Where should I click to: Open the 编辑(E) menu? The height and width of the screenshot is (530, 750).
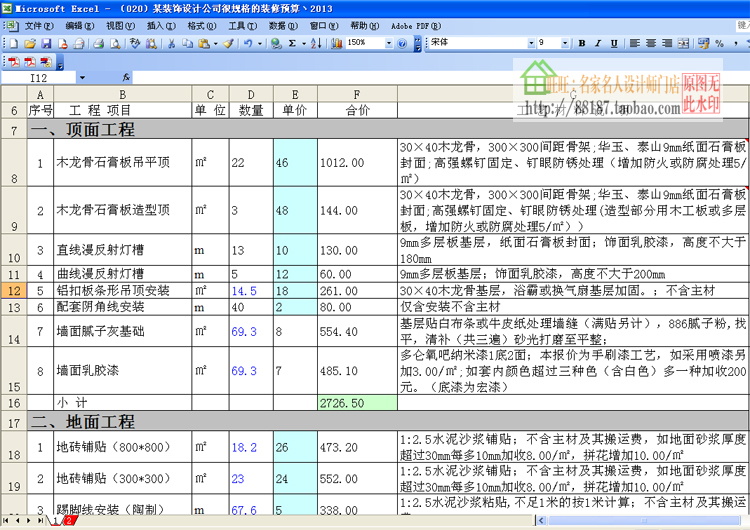pos(80,26)
